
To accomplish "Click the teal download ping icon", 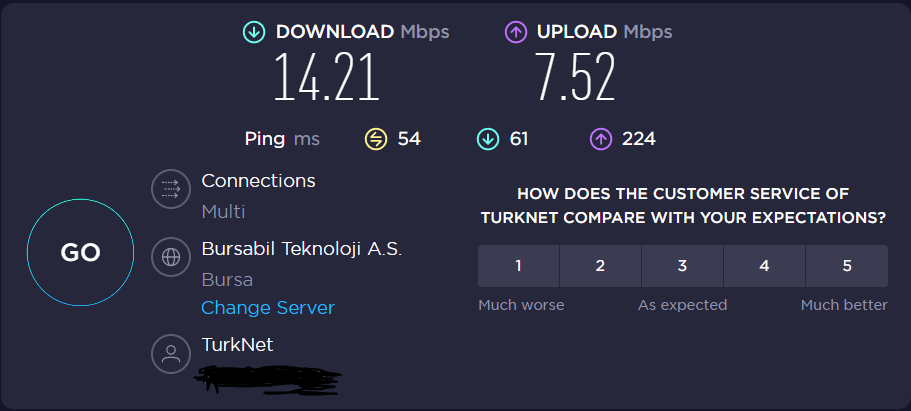I will 487,139.
